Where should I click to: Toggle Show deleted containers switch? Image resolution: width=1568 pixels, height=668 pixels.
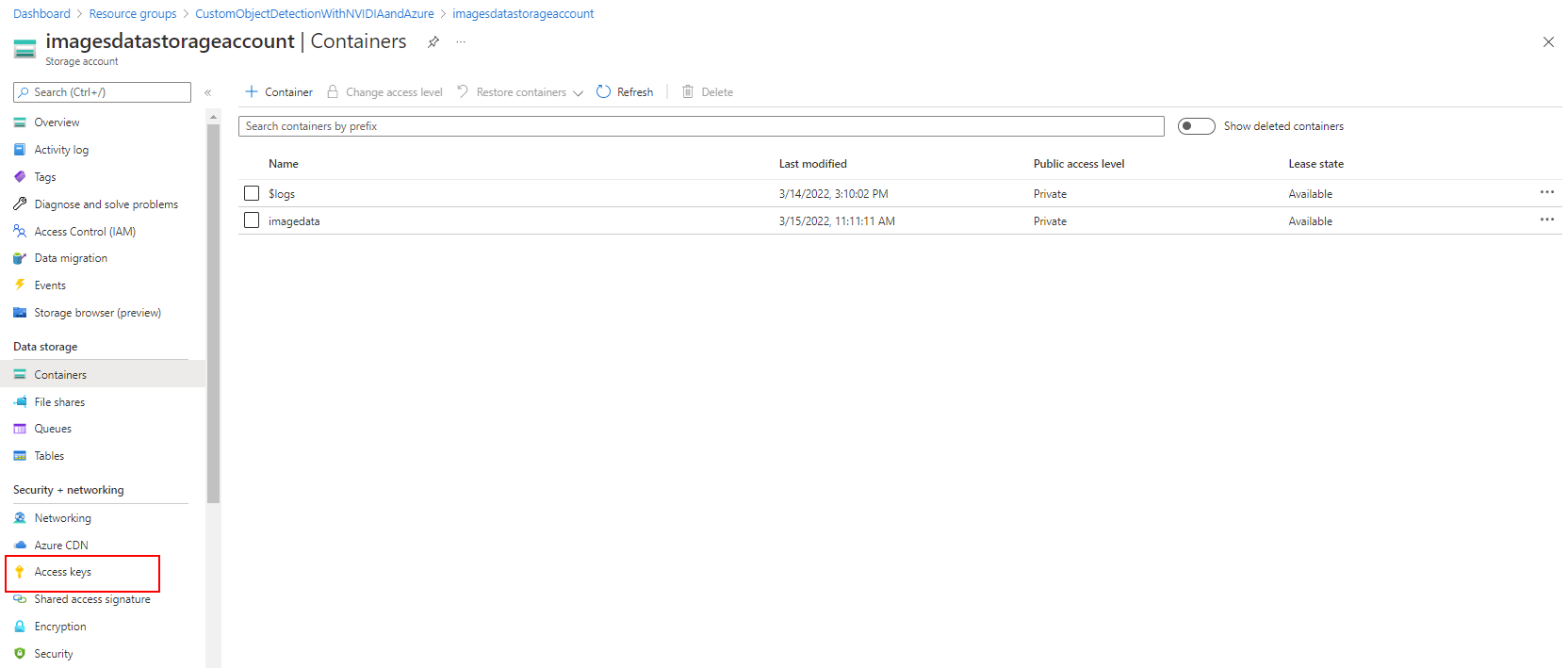(1197, 126)
